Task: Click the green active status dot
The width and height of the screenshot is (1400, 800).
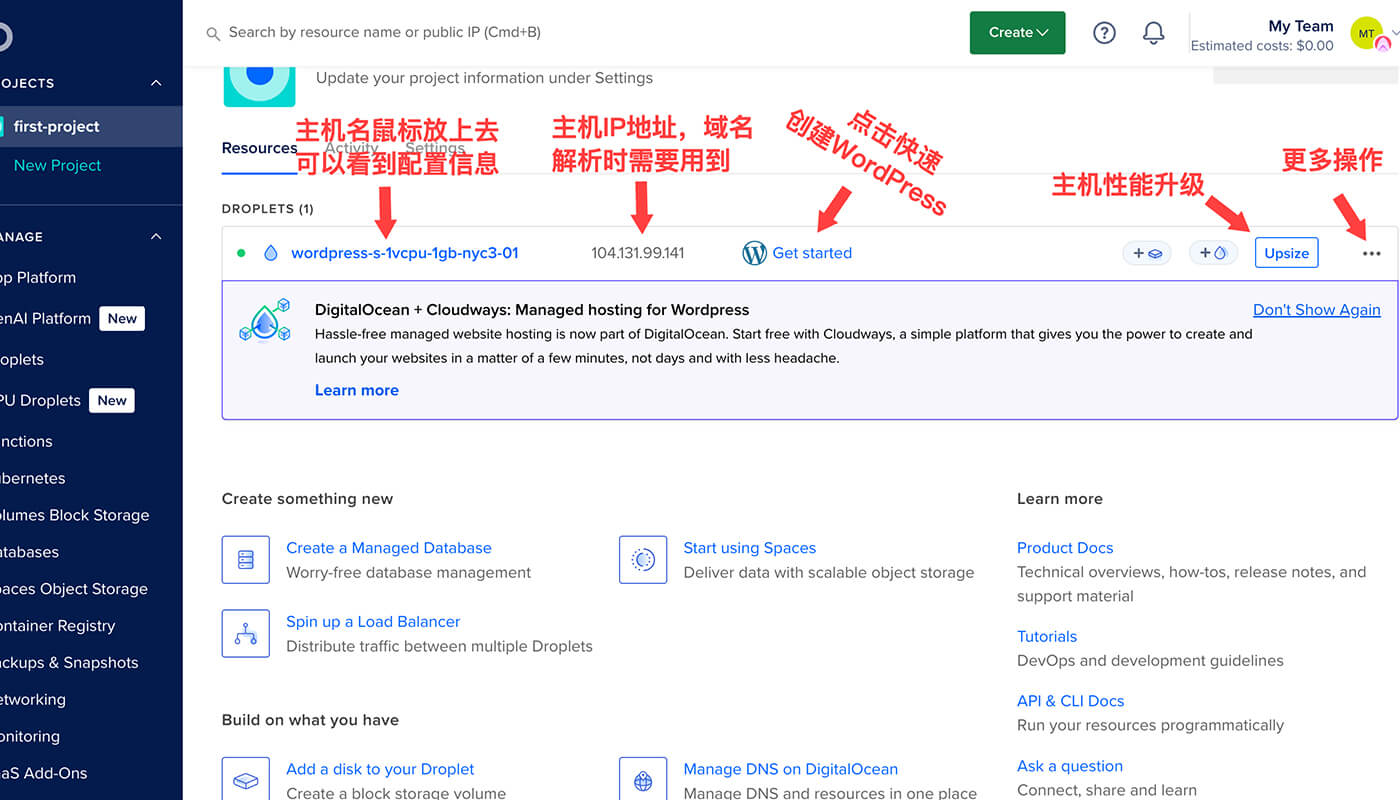Action: point(241,253)
